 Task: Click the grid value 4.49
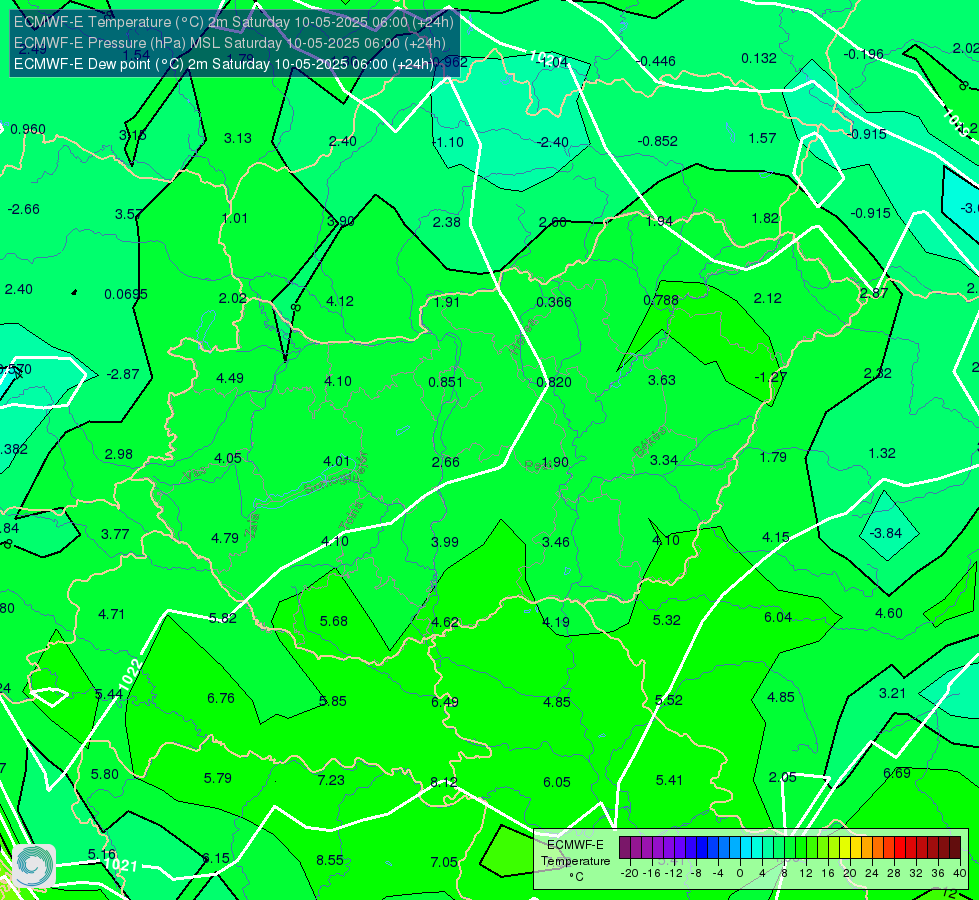coord(230,378)
